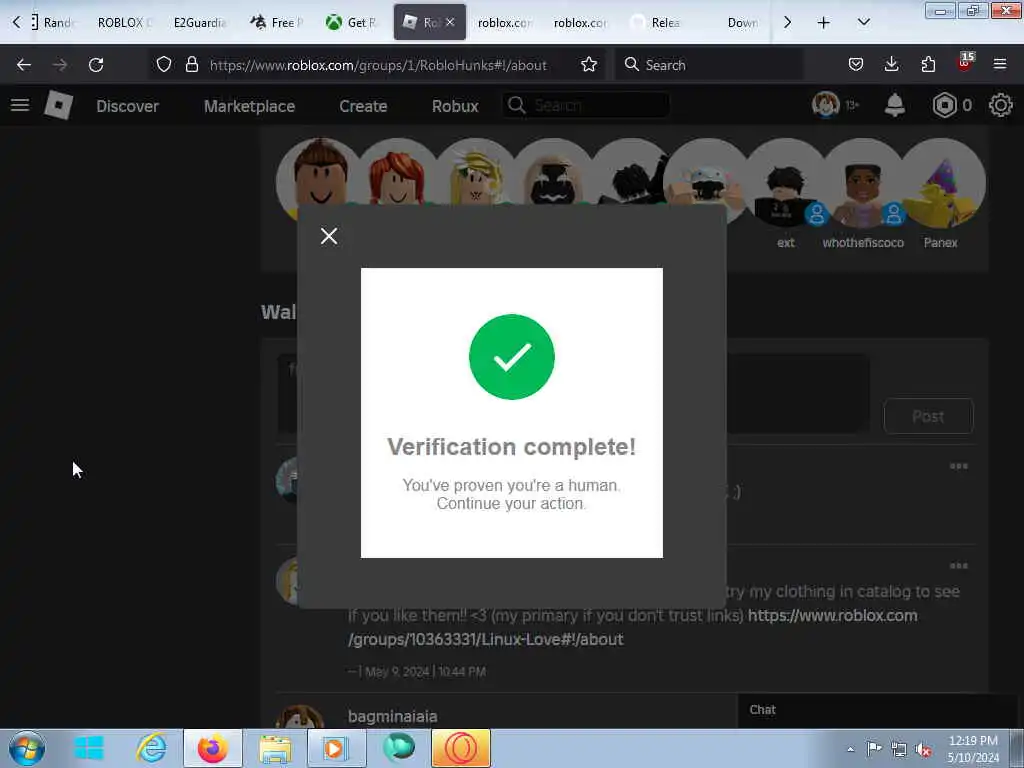
Task: Open the Discover page
Action: 127,106
